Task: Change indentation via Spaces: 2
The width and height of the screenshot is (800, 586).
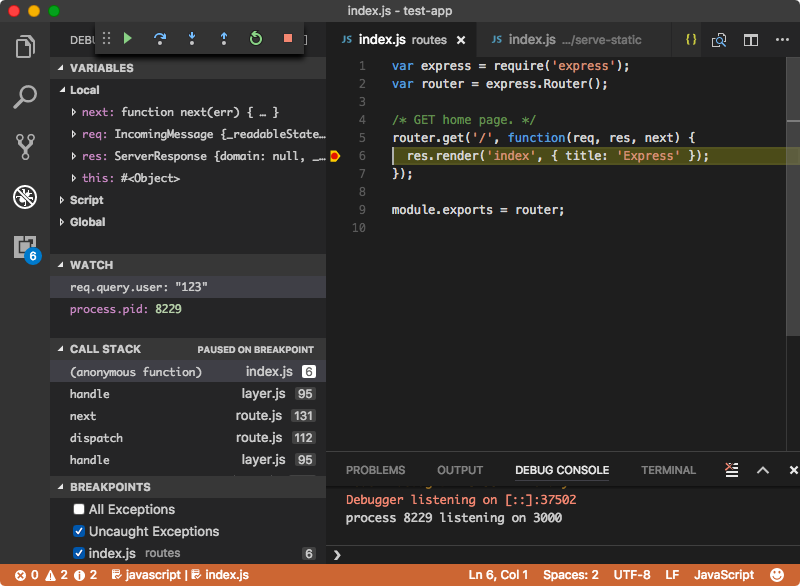Action: point(570,575)
